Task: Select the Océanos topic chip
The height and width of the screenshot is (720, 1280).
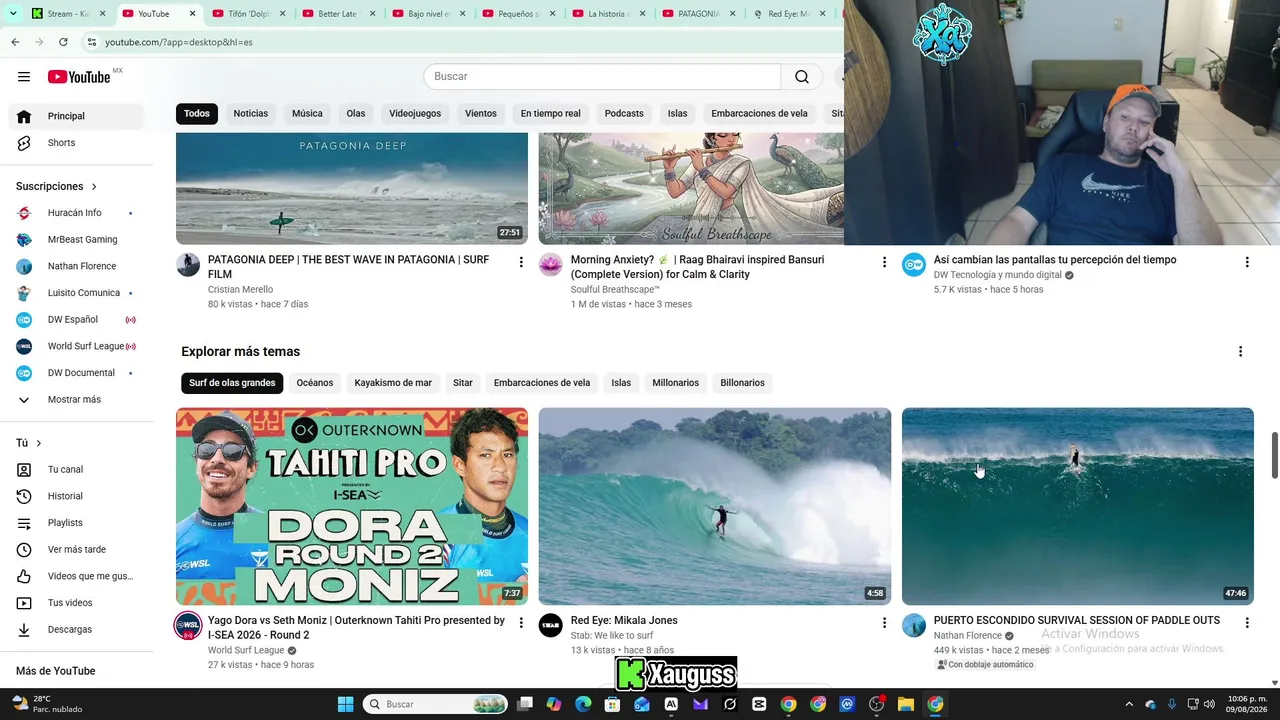Action: pyautogui.click(x=315, y=383)
